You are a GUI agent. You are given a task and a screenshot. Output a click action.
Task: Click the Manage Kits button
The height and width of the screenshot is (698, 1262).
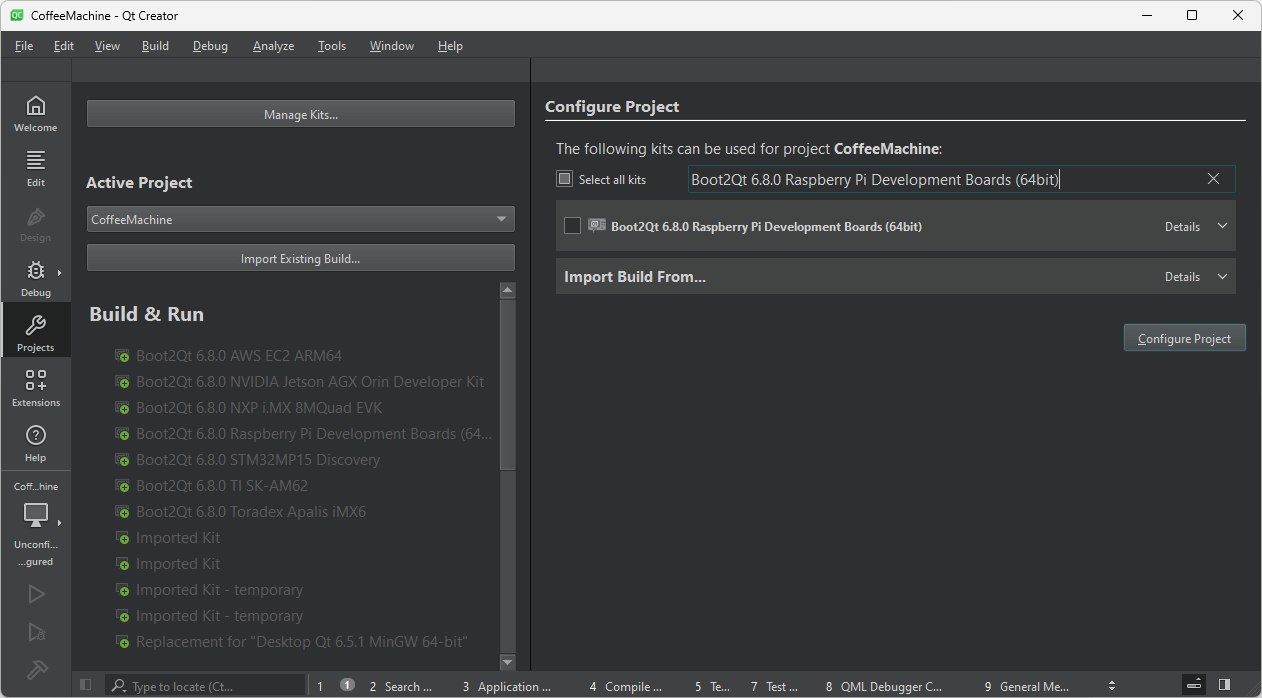[300, 114]
